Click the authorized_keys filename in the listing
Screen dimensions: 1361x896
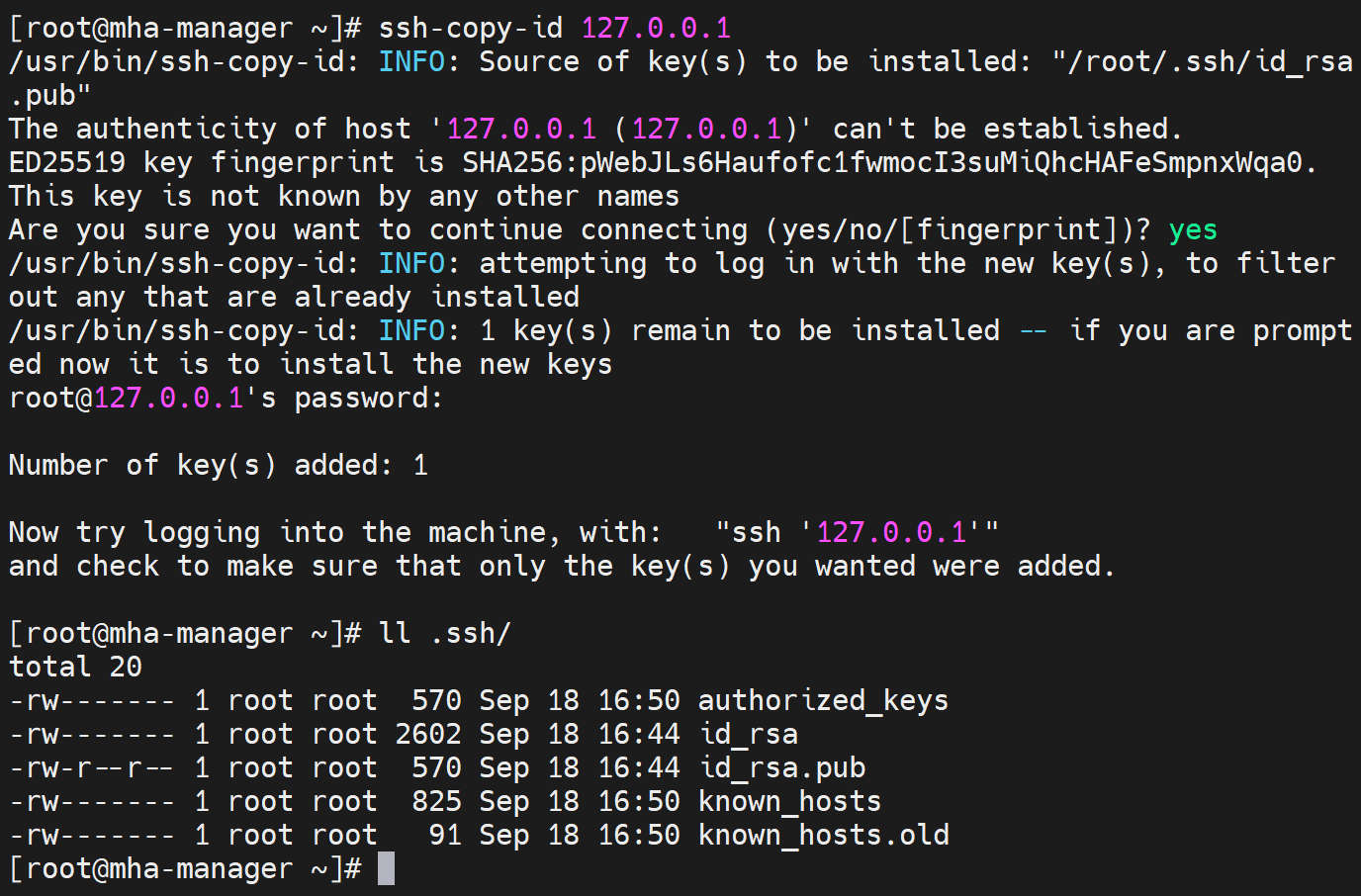[823, 700]
